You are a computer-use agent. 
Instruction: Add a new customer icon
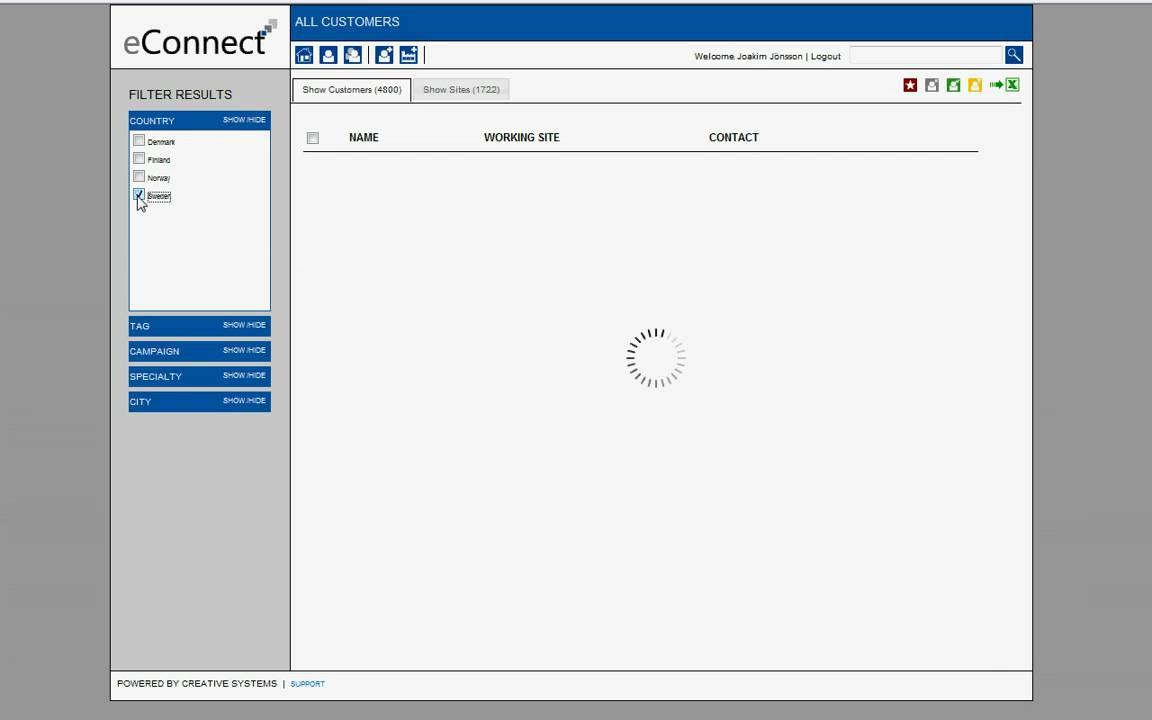384,55
